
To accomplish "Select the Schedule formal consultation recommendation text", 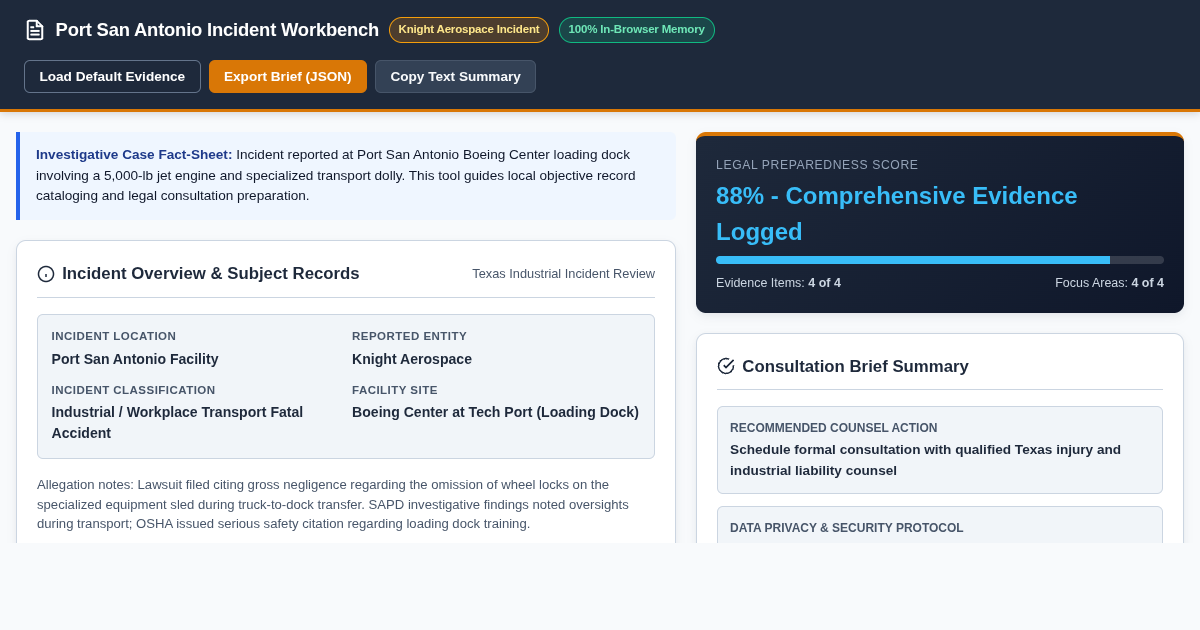I will coord(925,460).
